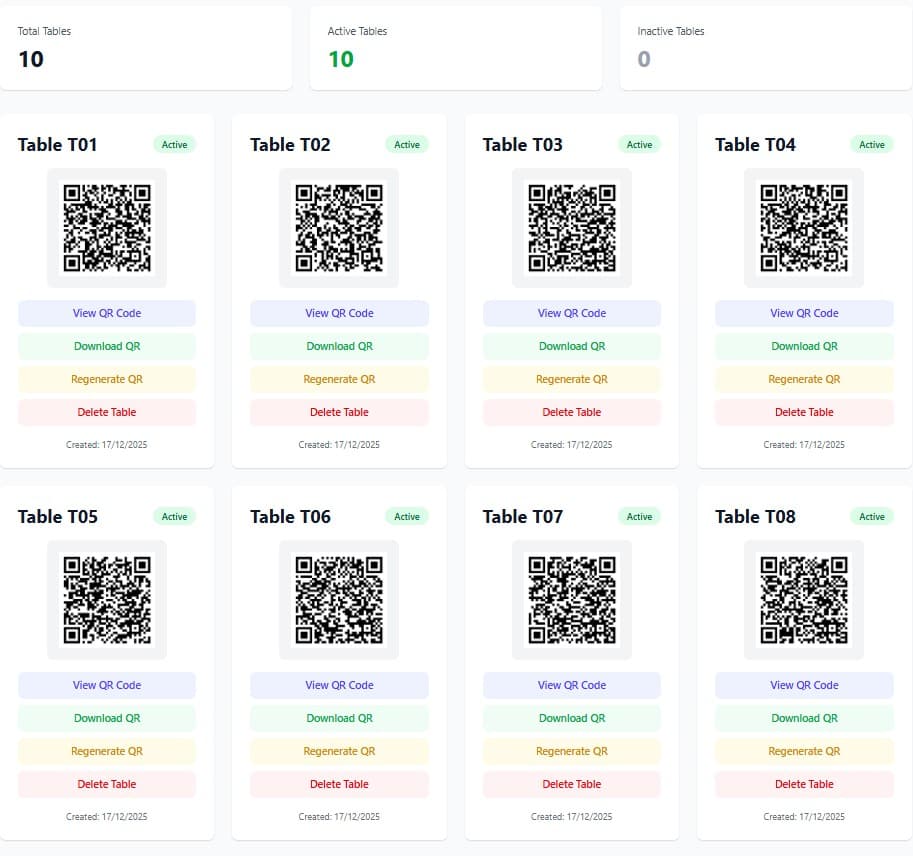
Task: Regenerate QR for Table T01
Action: (107, 379)
